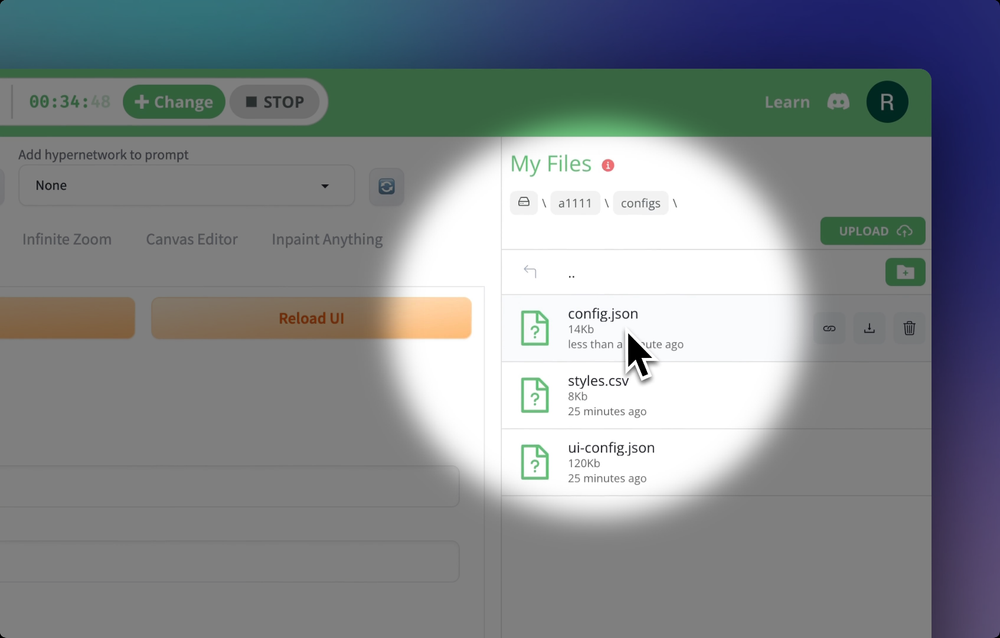Open the Discord icon in the header
This screenshot has height=638, width=1000.
tap(838, 102)
